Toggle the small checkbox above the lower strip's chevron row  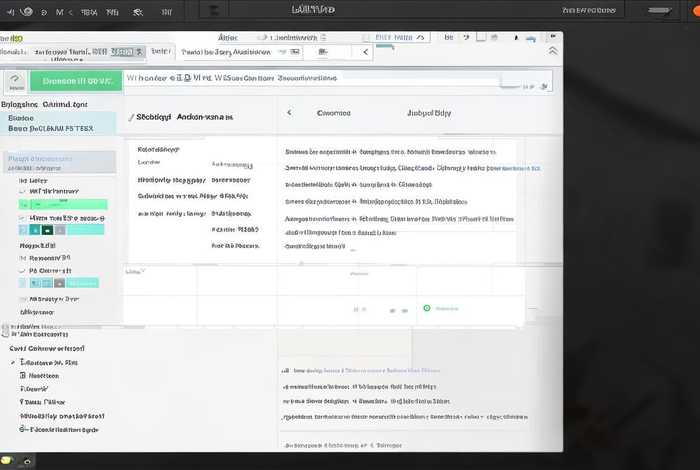coord(23,258)
